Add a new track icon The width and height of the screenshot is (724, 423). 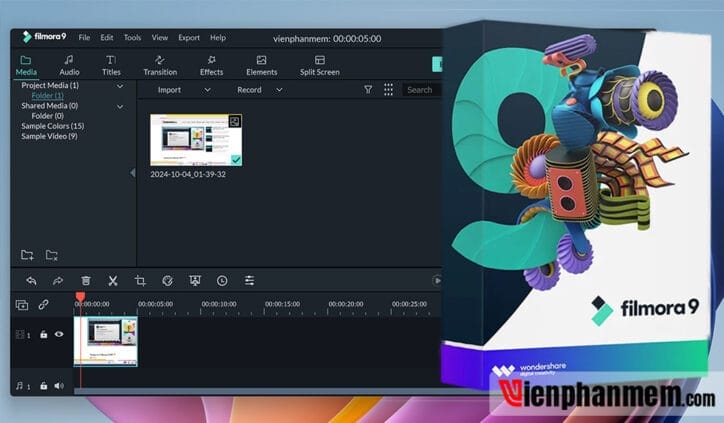click(x=22, y=305)
